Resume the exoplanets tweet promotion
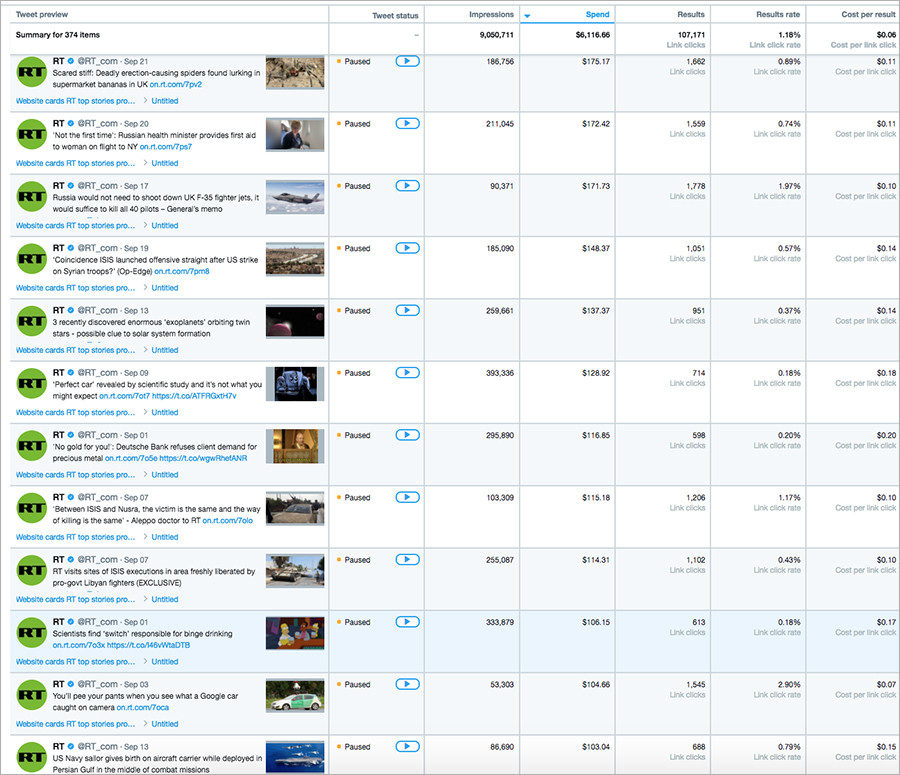The height and width of the screenshot is (775, 900). coord(407,310)
